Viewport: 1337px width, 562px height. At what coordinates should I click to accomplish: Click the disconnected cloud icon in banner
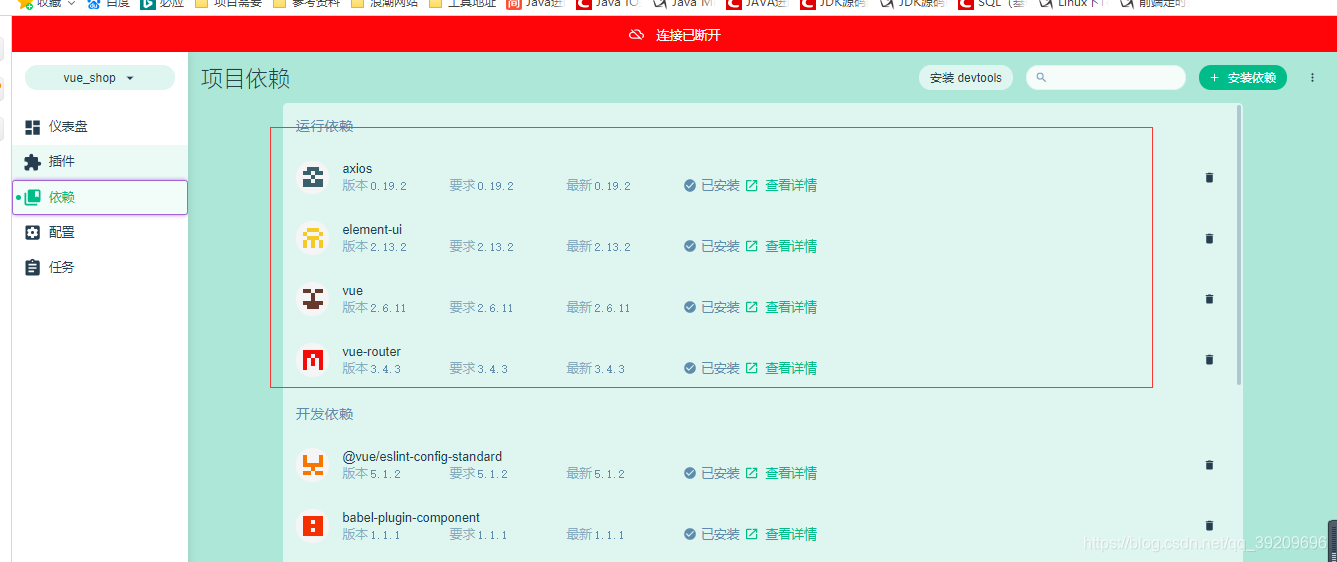point(636,35)
